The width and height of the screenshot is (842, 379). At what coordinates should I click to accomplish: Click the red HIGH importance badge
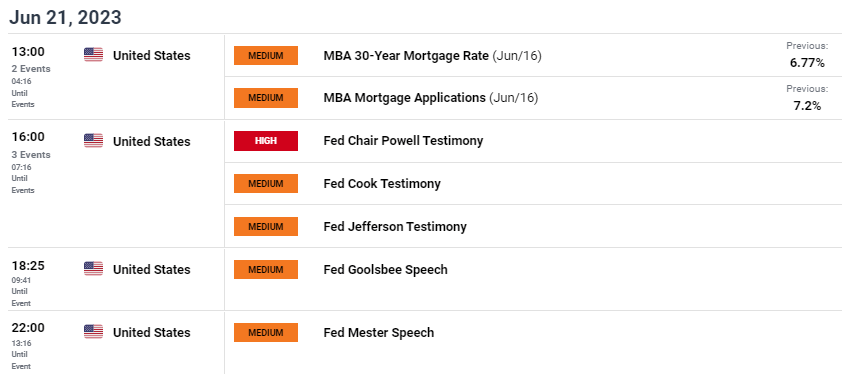[x=266, y=141]
